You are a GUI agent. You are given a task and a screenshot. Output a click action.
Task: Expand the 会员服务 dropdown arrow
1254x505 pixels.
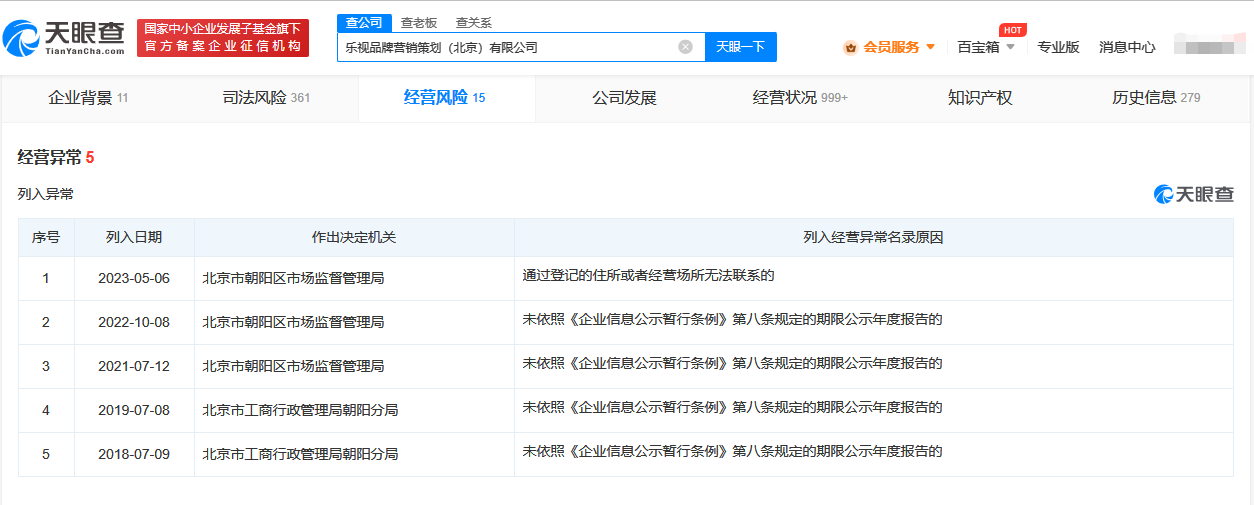point(931,47)
